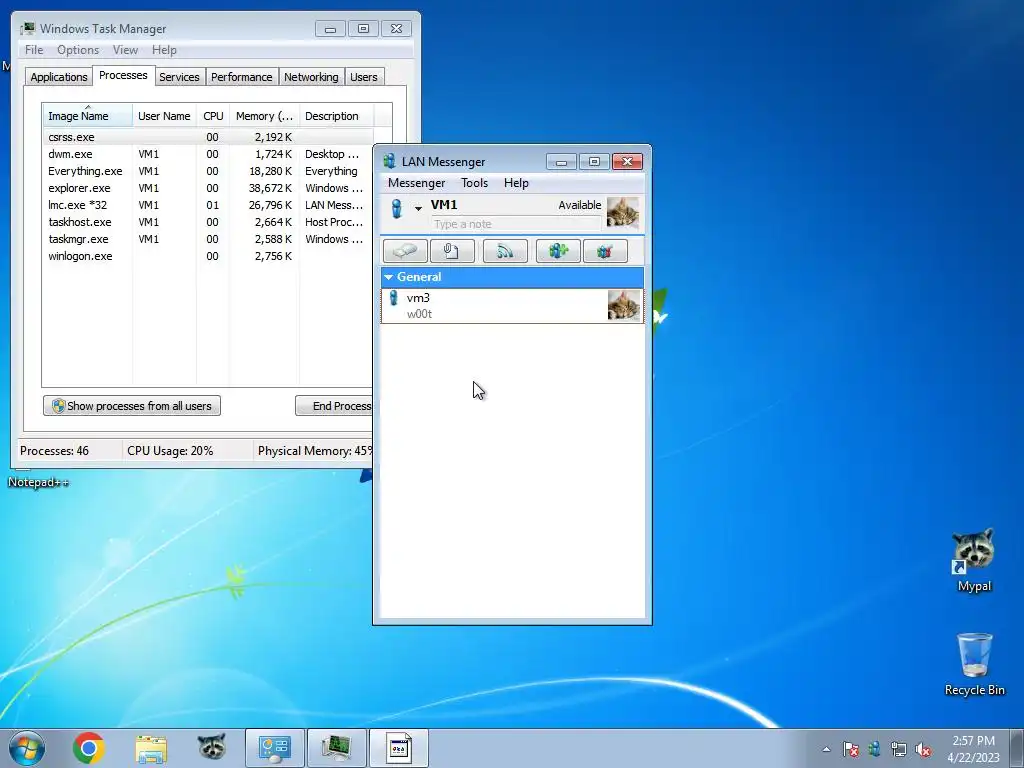Sort by the Memory column header
The height and width of the screenshot is (768, 1024).
tap(264, 116)
